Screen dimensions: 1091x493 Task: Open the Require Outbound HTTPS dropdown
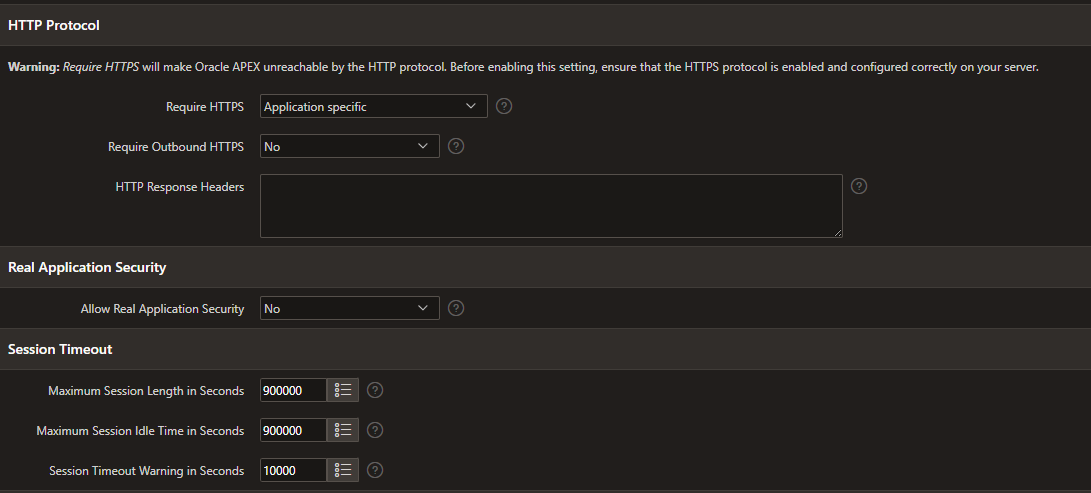tap(349, 146)
